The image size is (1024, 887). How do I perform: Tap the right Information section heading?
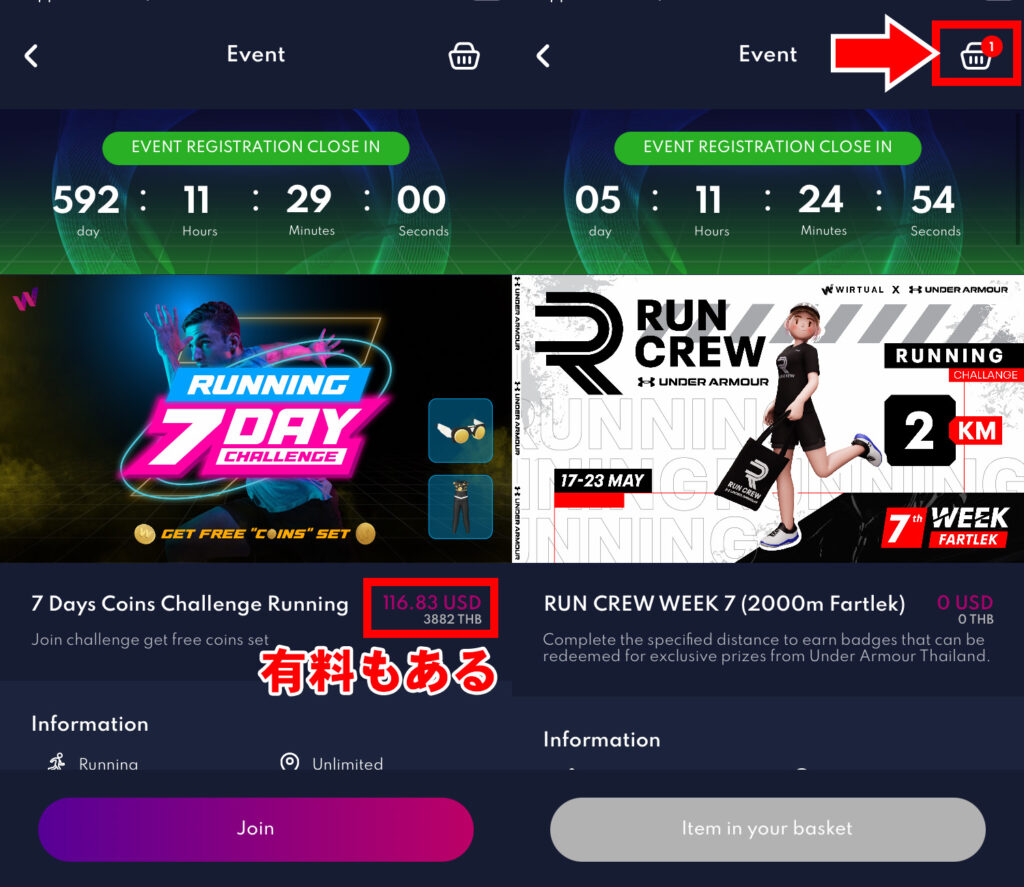(601, 739)
